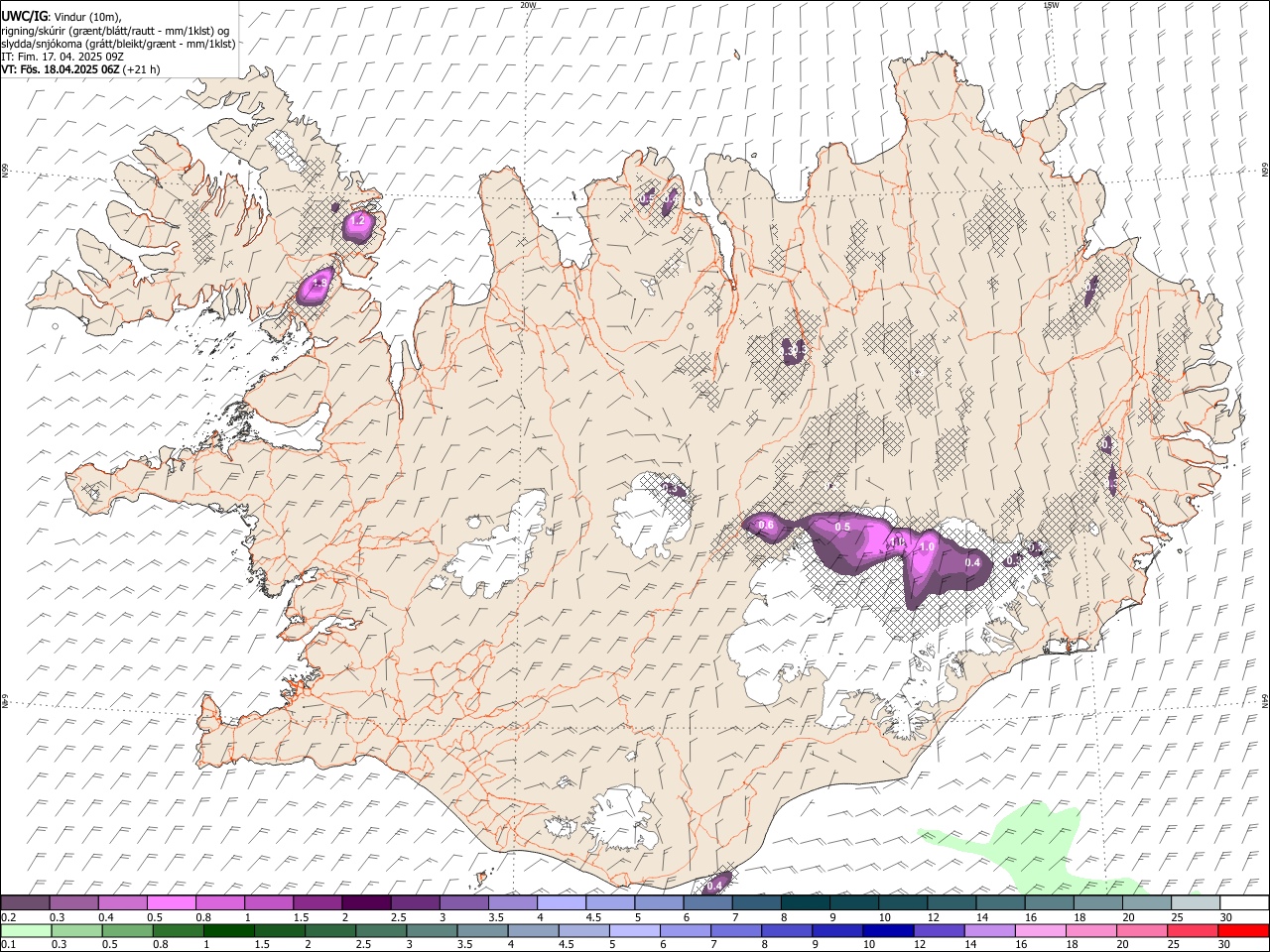Click the UWC/IG title text
Screen dimensions: 1270x952
(24, 16)
